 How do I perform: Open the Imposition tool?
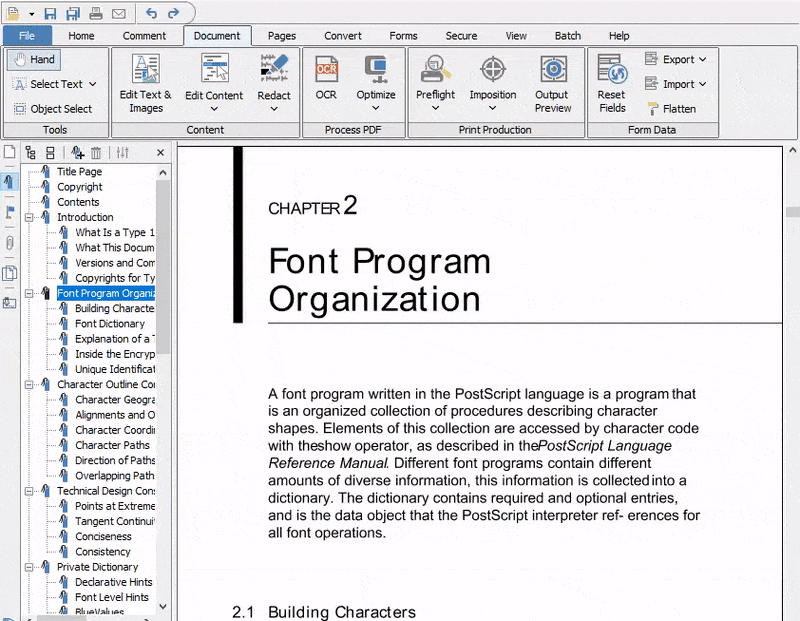pos(492,83)
